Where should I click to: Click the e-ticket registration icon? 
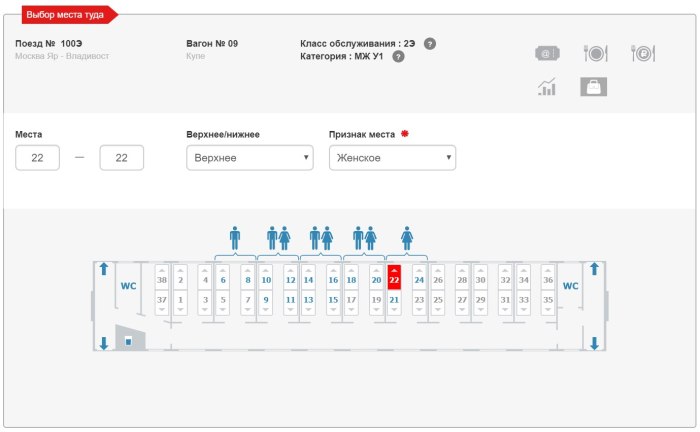click(547, 54)
